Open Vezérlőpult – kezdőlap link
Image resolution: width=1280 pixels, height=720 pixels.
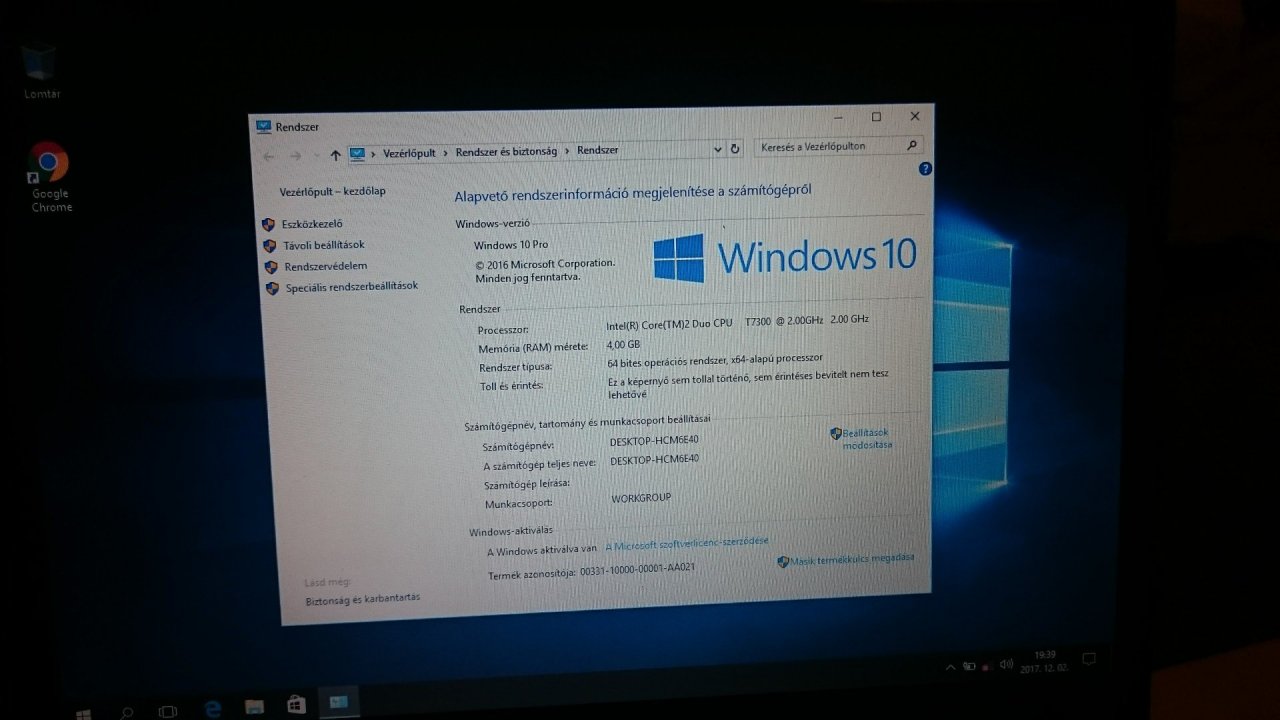[332, 191]
